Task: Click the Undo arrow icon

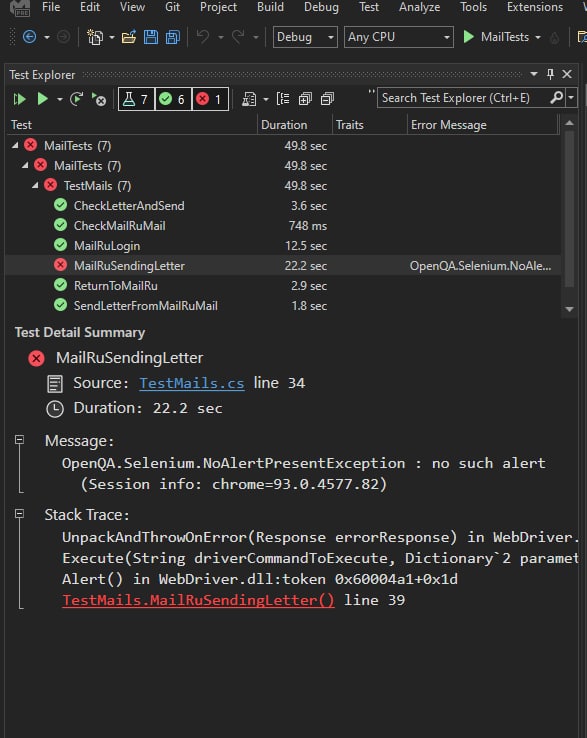Action: click(x=203, y=36)
